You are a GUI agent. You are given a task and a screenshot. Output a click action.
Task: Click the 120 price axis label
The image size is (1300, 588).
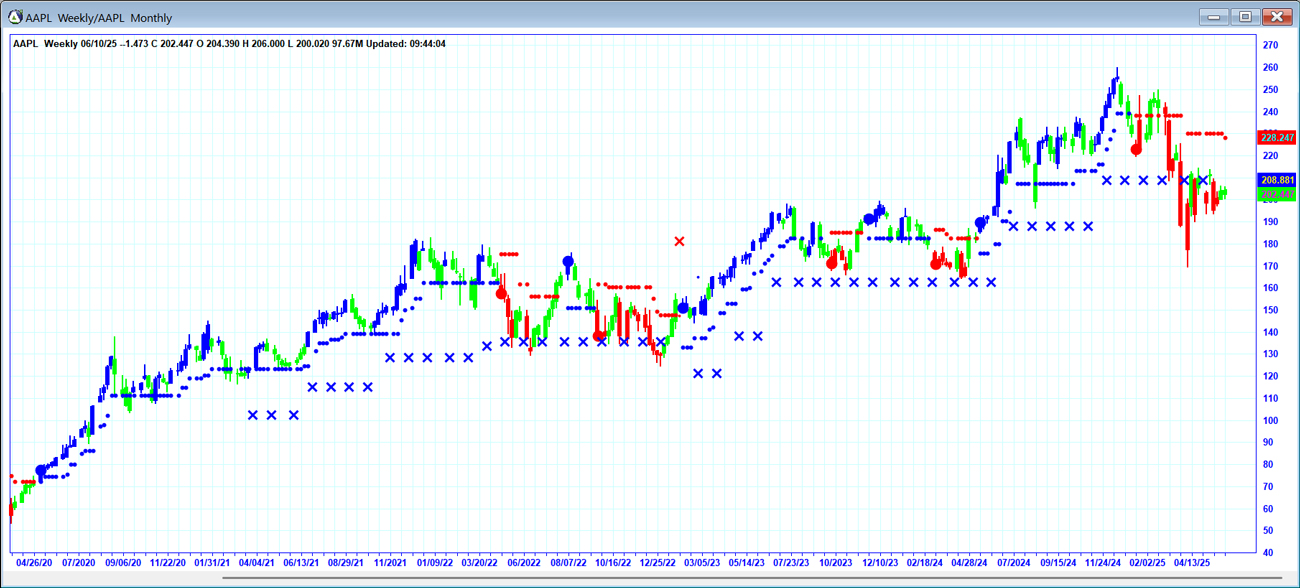(x=1271, y=377)
